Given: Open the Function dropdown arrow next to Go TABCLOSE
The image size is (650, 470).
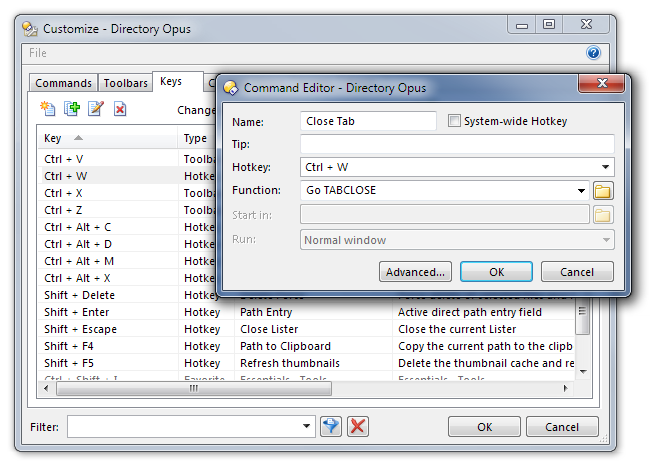Looking at the screenshot, I should pyautogui.click(x=581, y=191).
